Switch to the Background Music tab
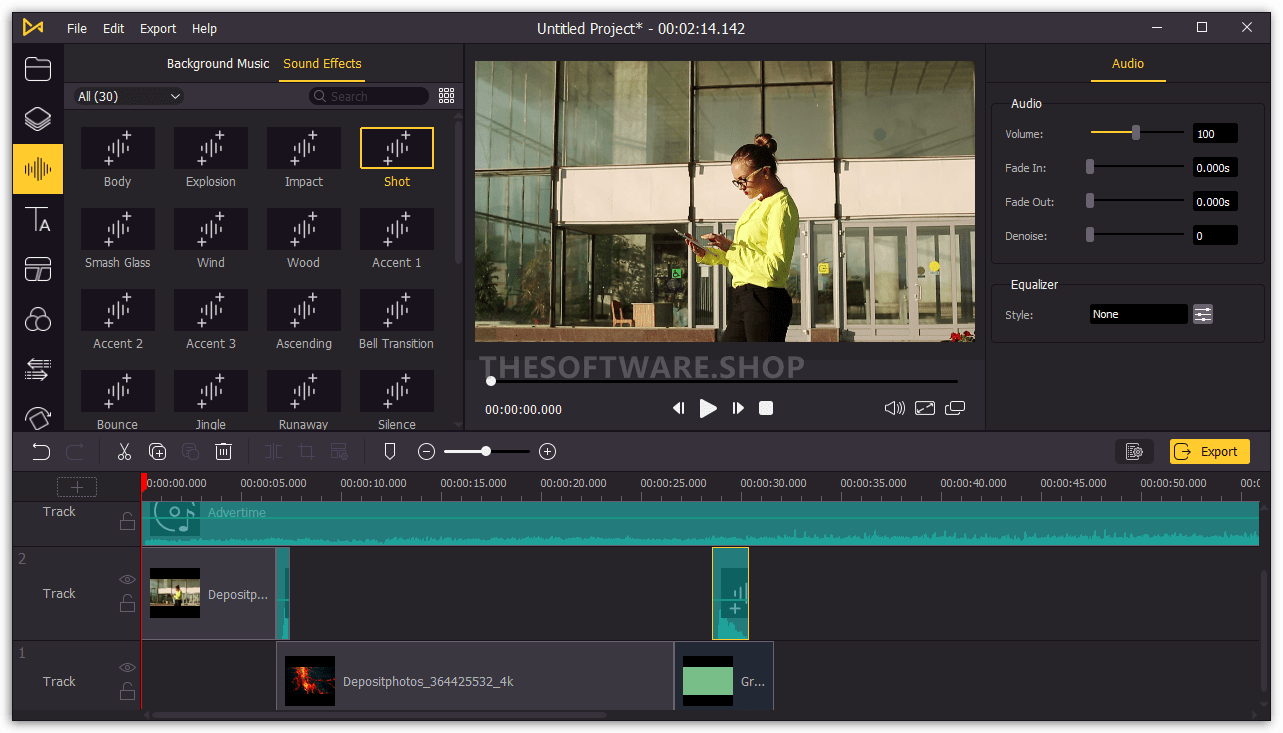 click(218, 63)
